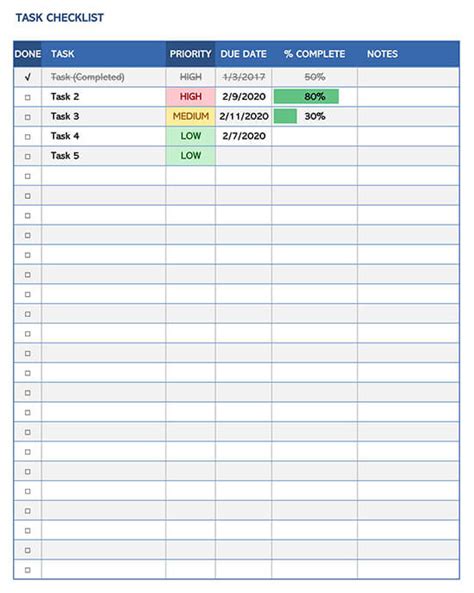Click the DUE DATE column header

[x=244, y=54]
